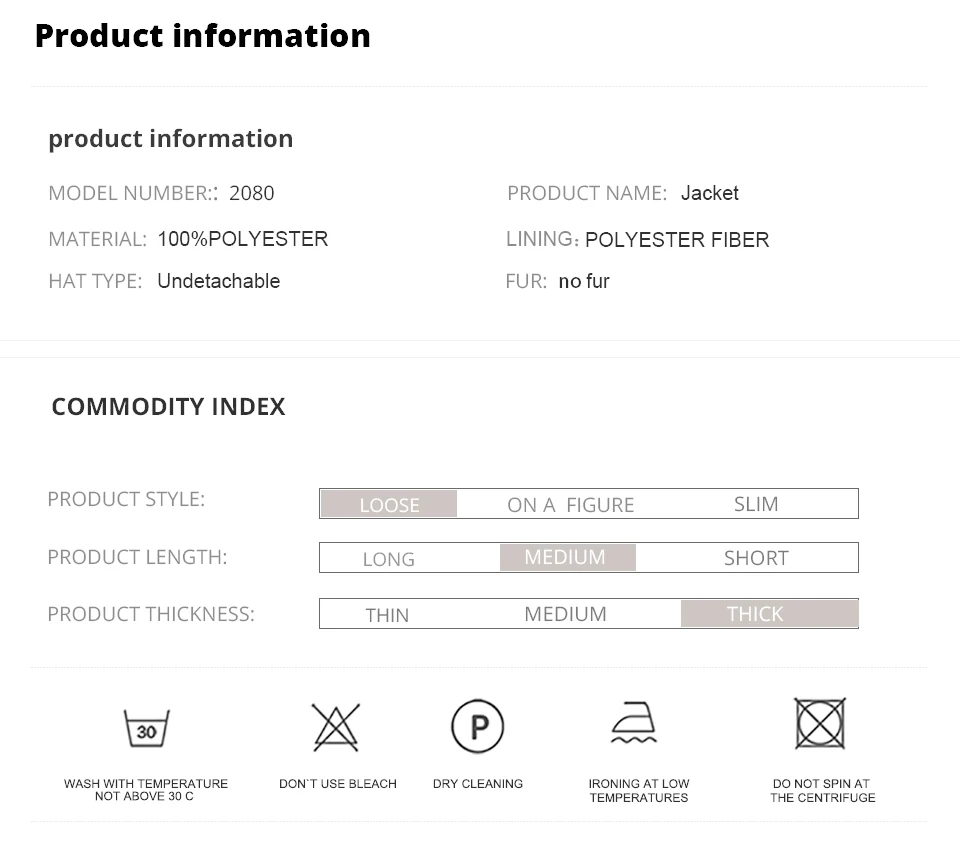This screenshot has height=859, width=960.
Task: Pick THIN product thickness
Action: [x=387, y=615]
